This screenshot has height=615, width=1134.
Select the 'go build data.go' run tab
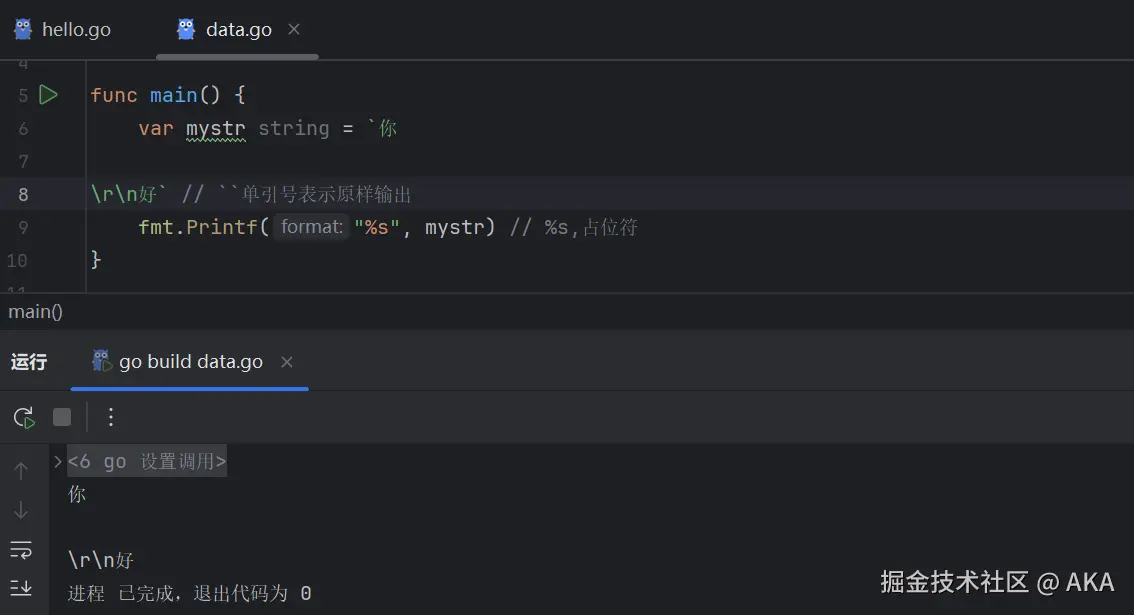point(190,362)
